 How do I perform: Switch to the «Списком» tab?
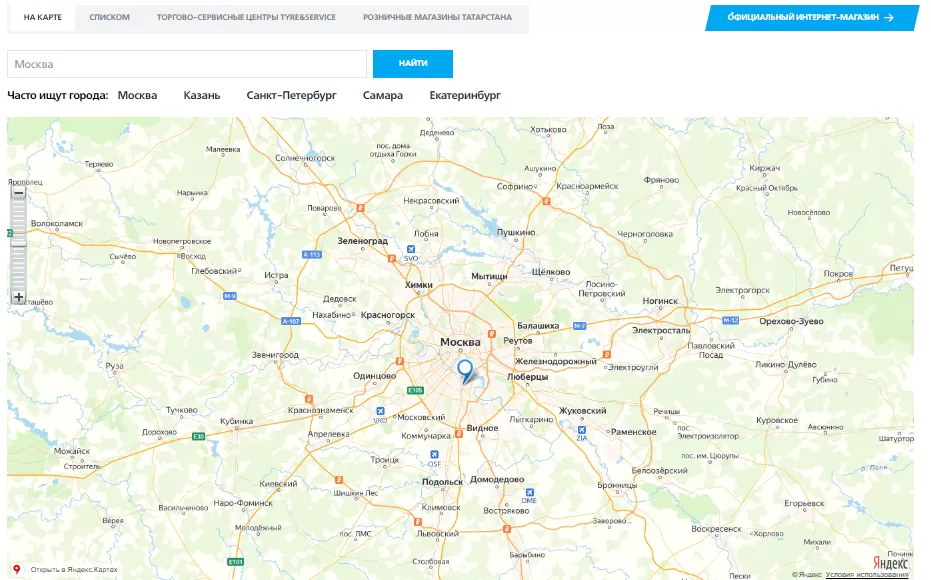109,18
